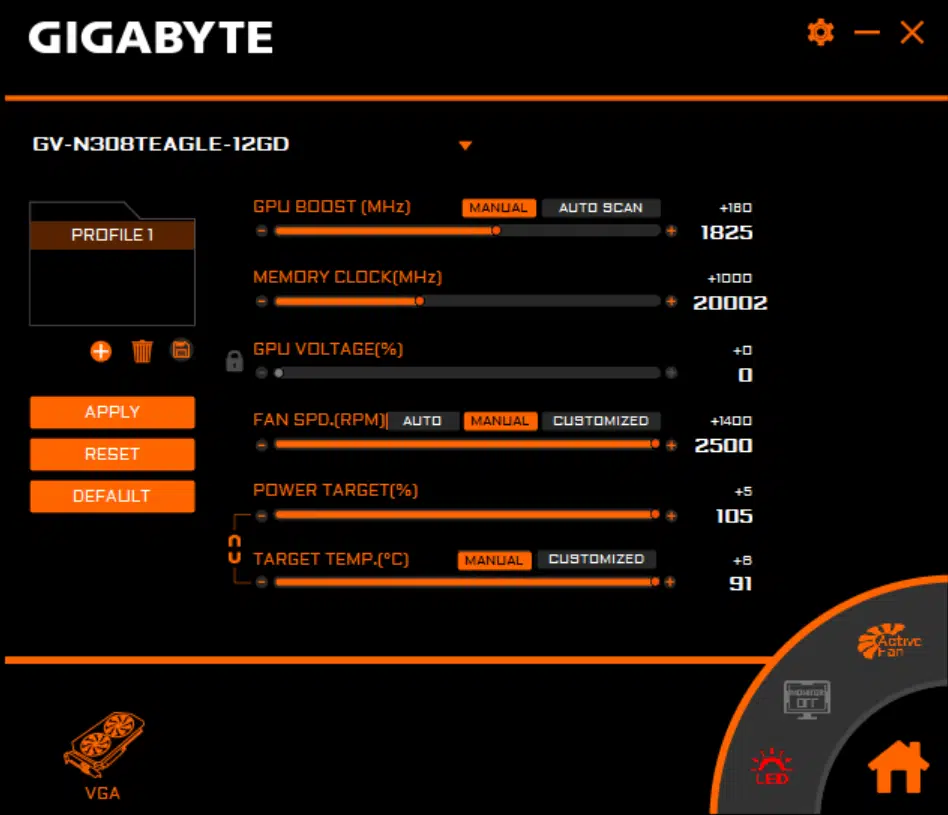Click the VGA graphics card icon
The image size is (948, 815).
[100, 745]
